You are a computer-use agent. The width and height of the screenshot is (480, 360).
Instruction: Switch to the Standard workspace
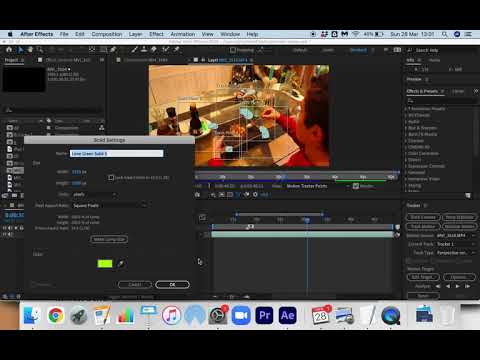[358, 50]
